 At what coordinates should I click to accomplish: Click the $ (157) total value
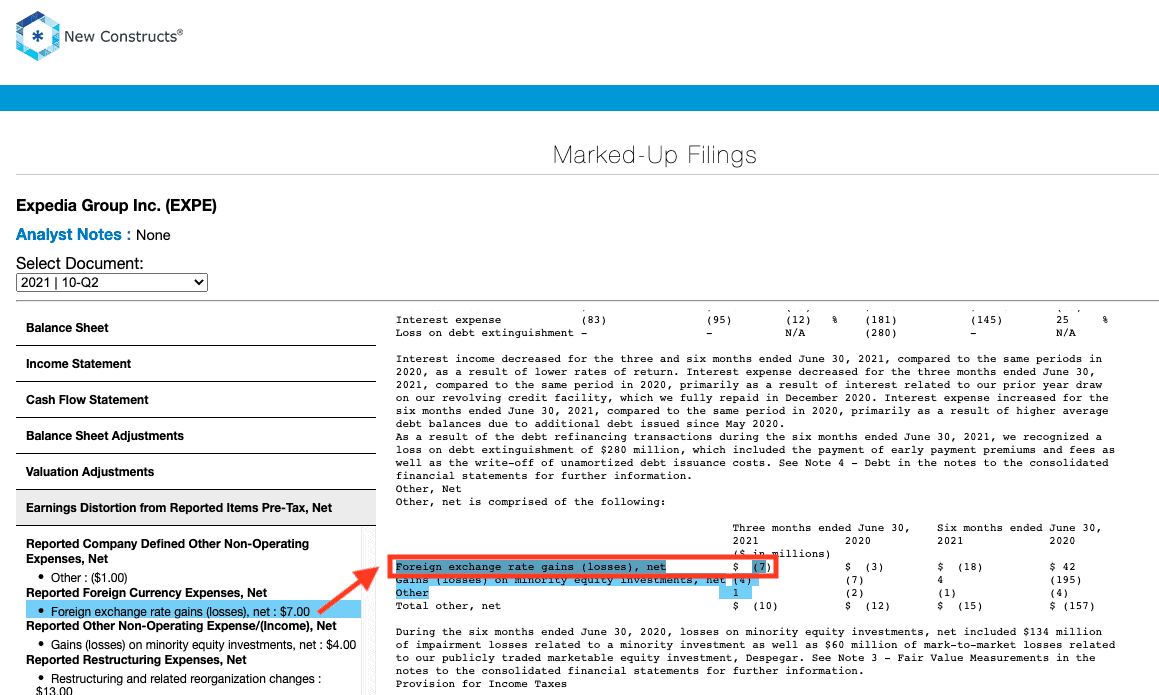[x=1072, y=606]
